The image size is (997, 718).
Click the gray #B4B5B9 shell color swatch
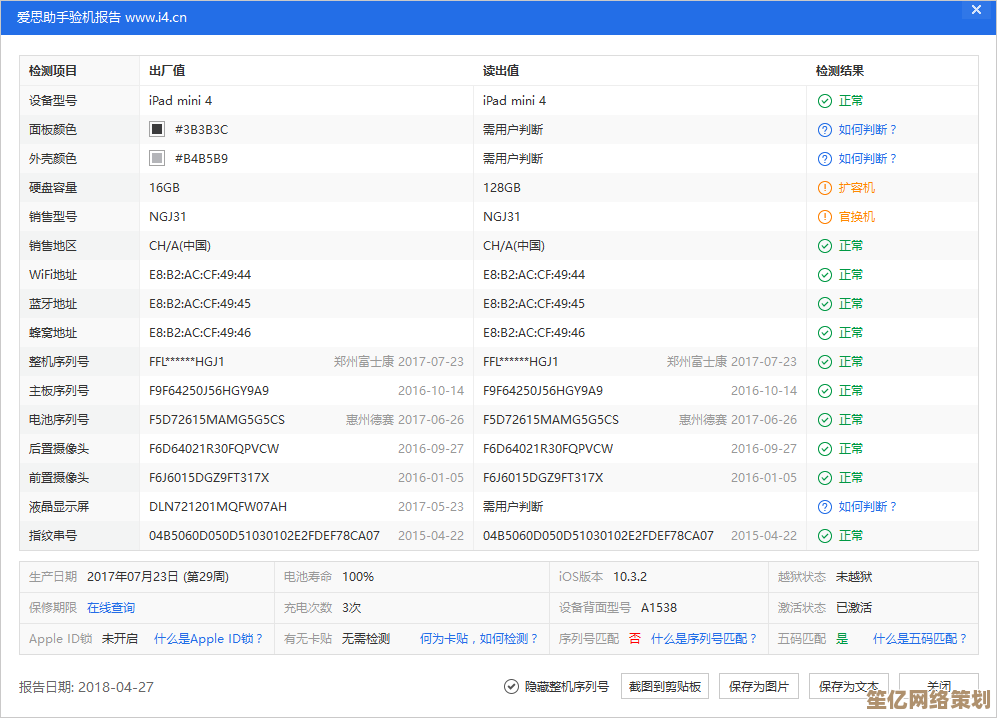point(157,159)
